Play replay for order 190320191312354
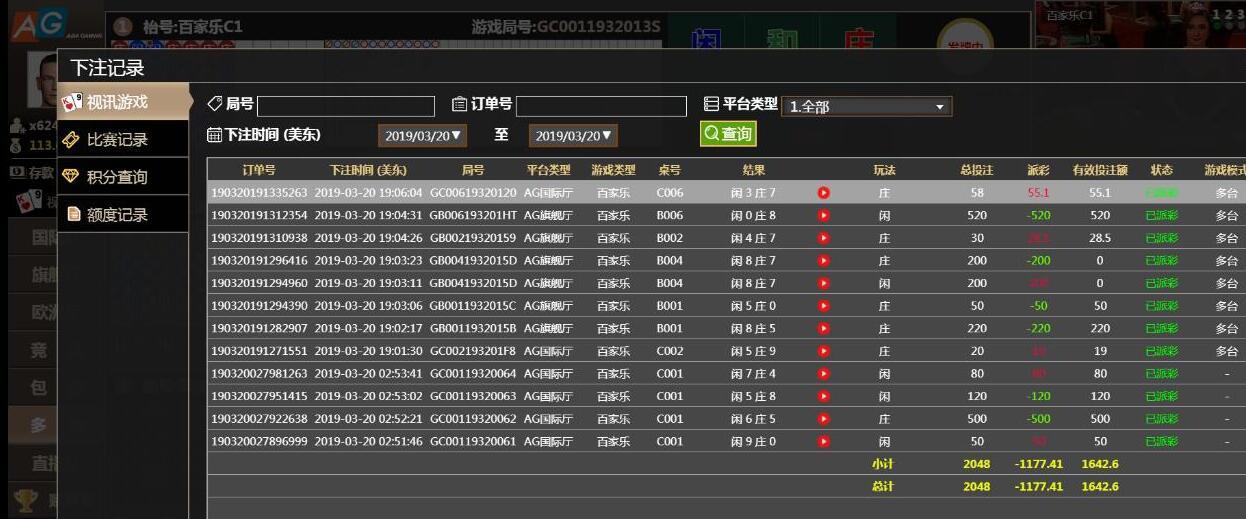This screenshot has width=1246, height=519. pos(824,215)
